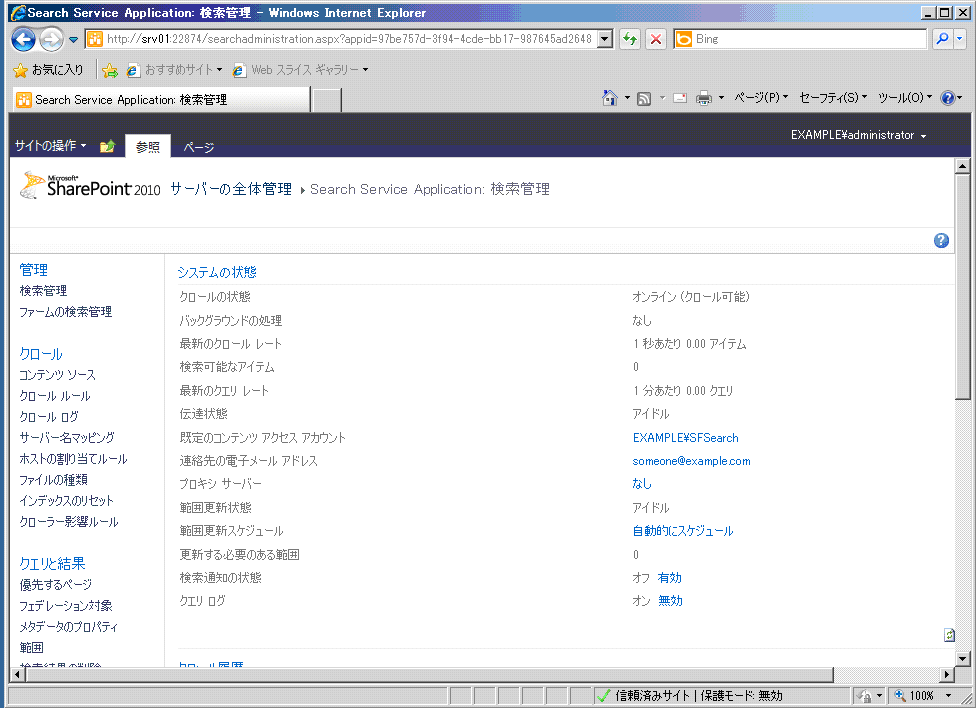
Task: Click the navigate up folder icon
Action: [x=108, y=146]
